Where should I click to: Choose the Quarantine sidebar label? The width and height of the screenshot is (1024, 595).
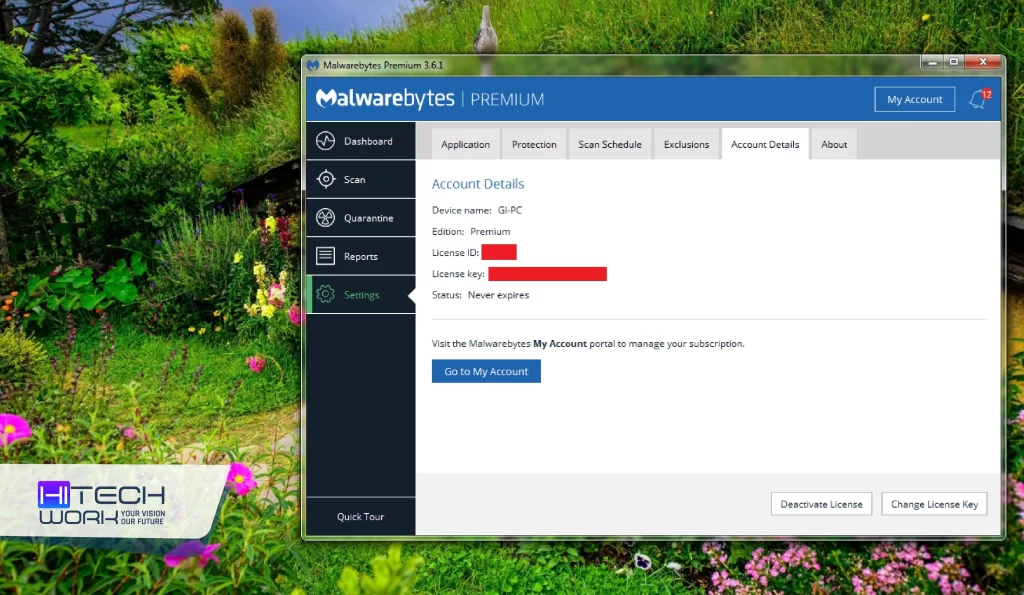coord(369,218)
